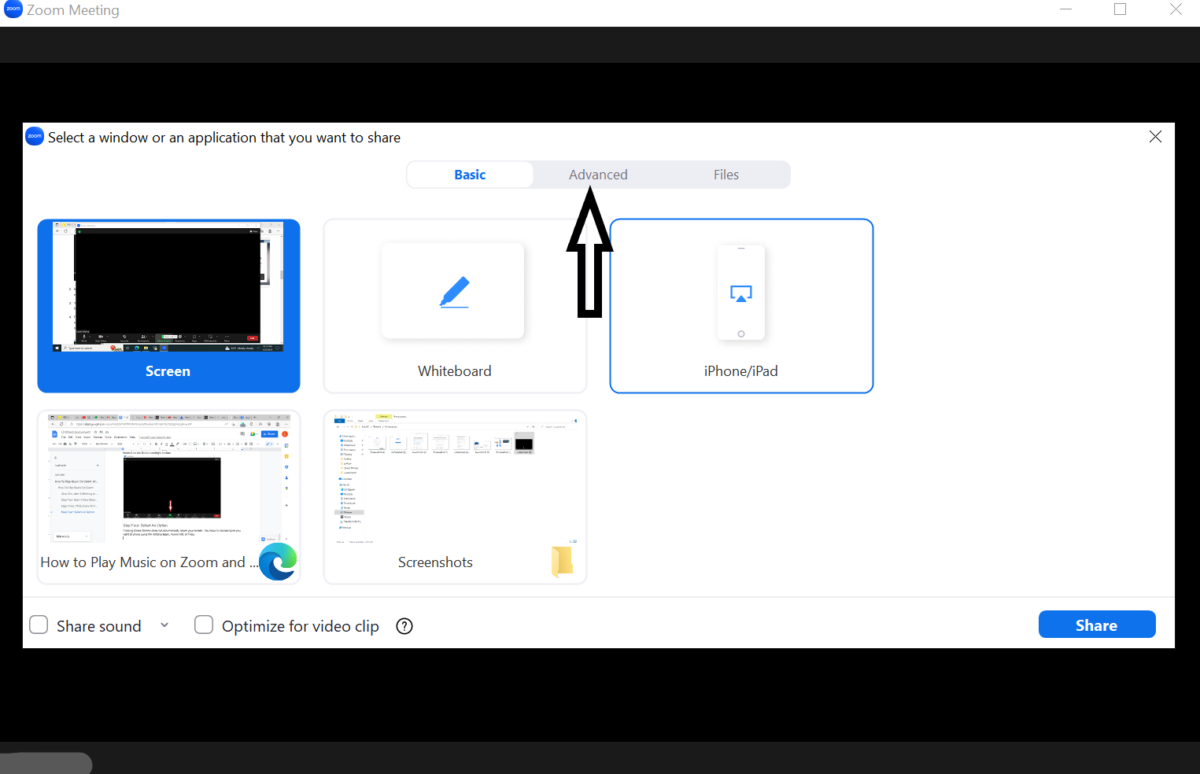Select the iPhone/iPad AirPlay icon
Viewport: 1200px width, 774px height.
pos(741,293)
